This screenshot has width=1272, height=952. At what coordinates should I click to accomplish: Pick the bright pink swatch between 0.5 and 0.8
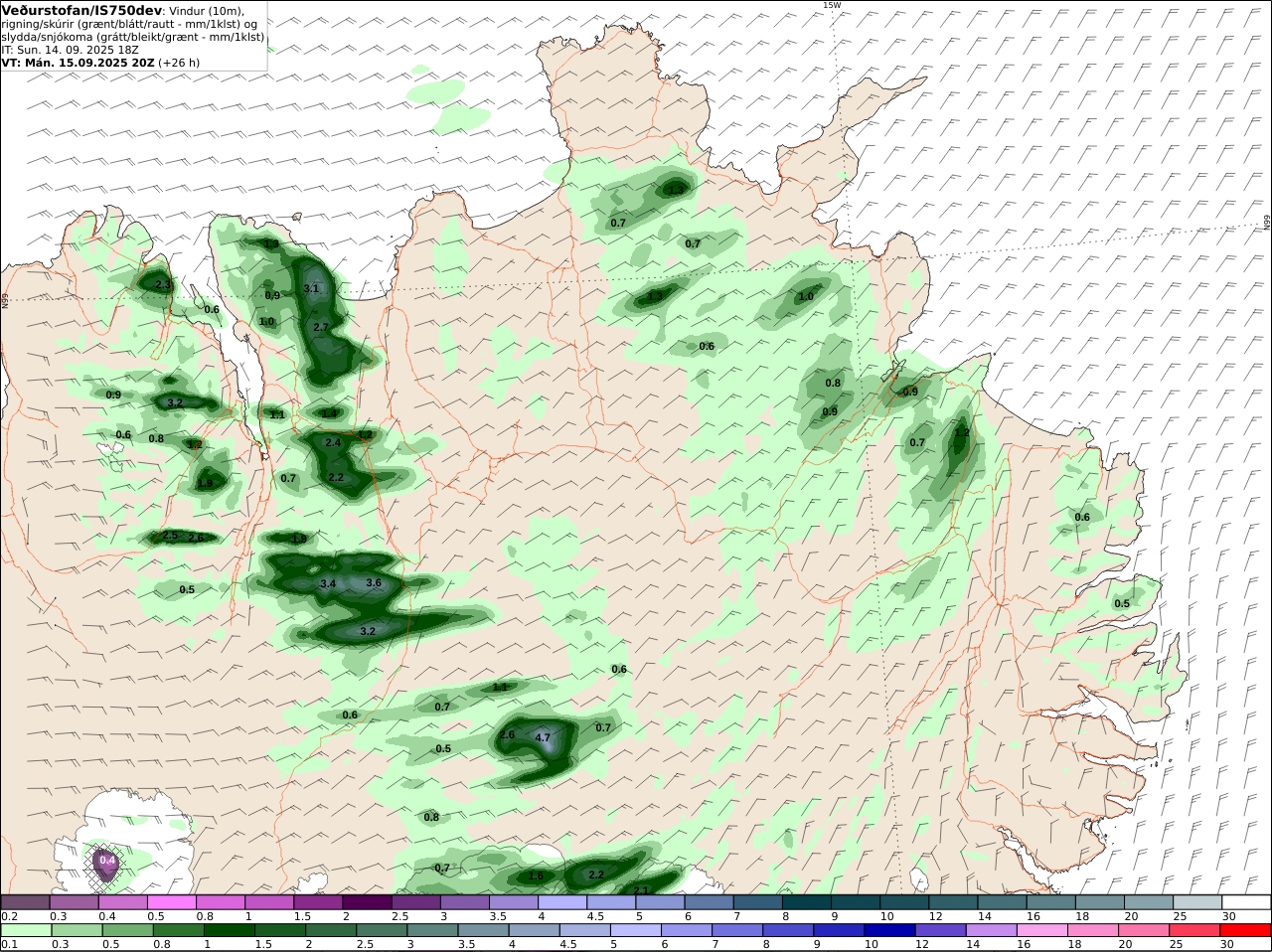point(172,902)
